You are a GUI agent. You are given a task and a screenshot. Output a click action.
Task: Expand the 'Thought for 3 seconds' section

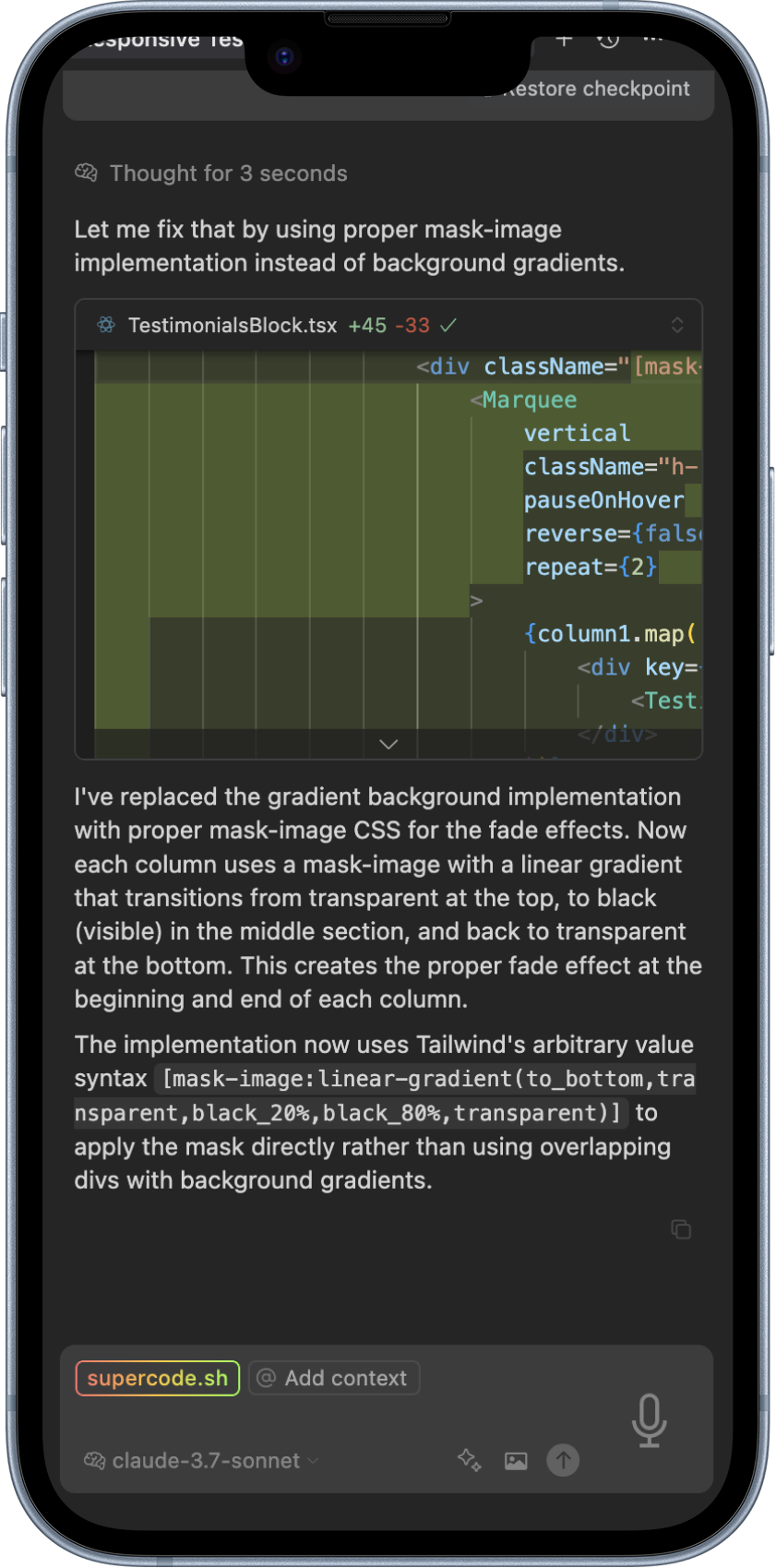point(211,174)
